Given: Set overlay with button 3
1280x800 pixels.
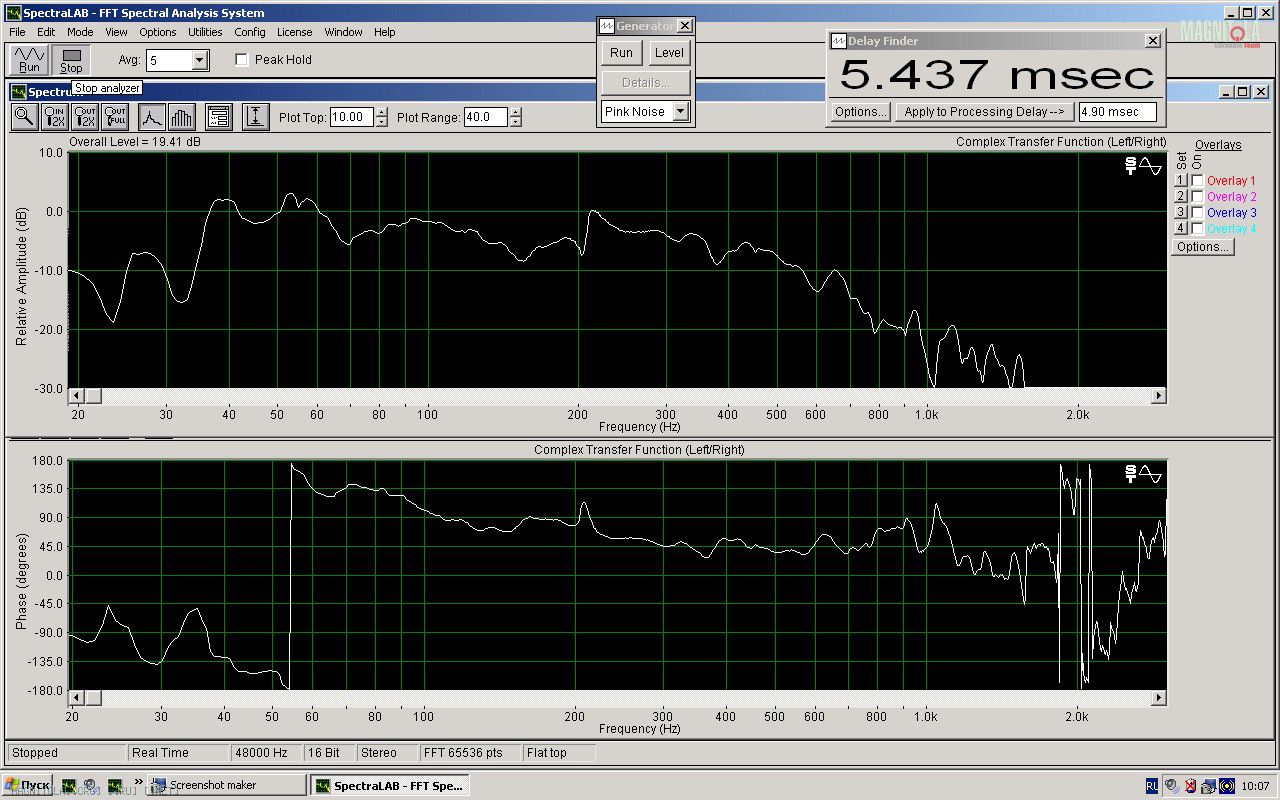Looking at the screenshot, I should pos(1181,213).
